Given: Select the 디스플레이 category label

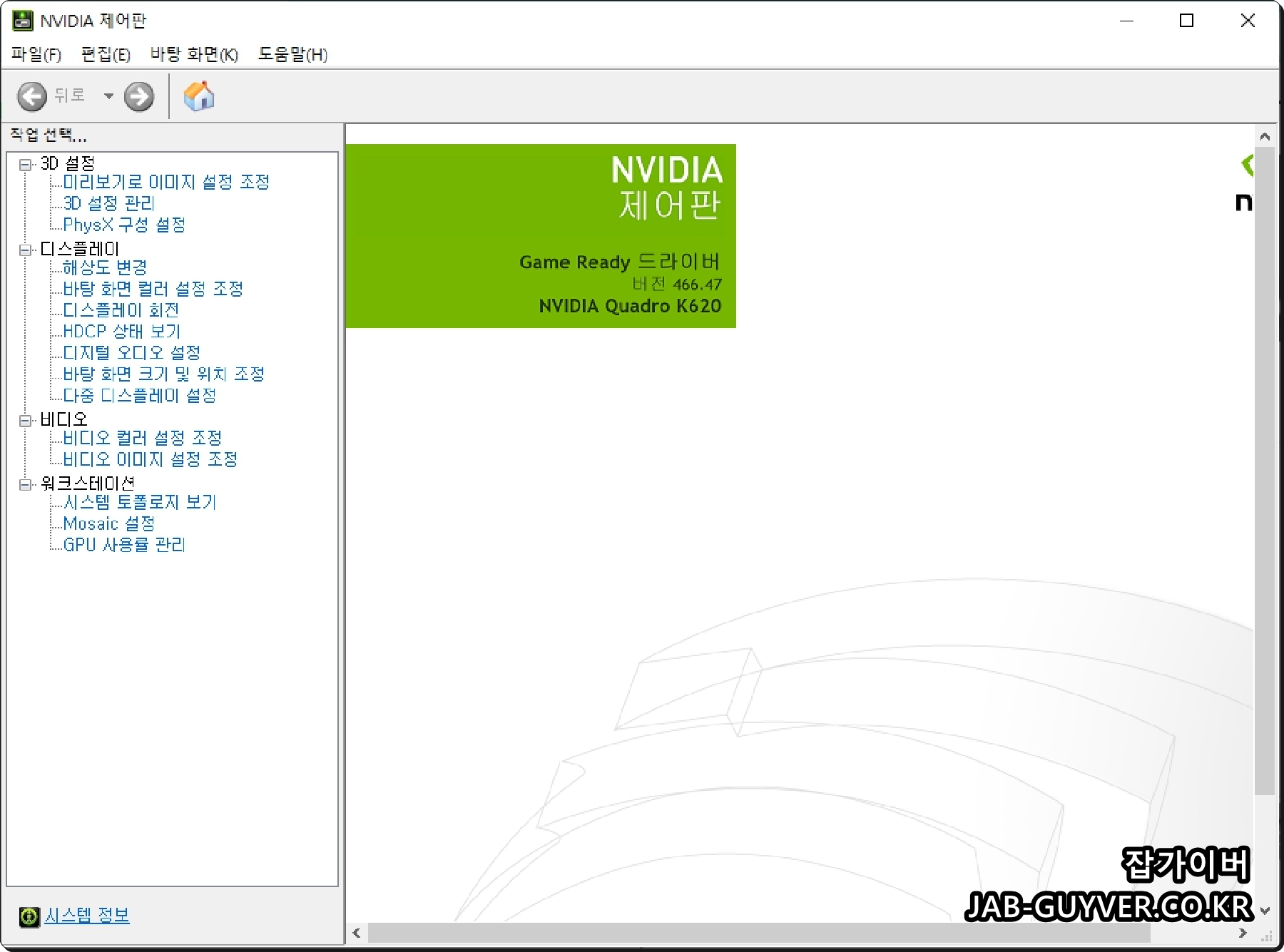Looking at the screenshot, I should coord(79,250).
